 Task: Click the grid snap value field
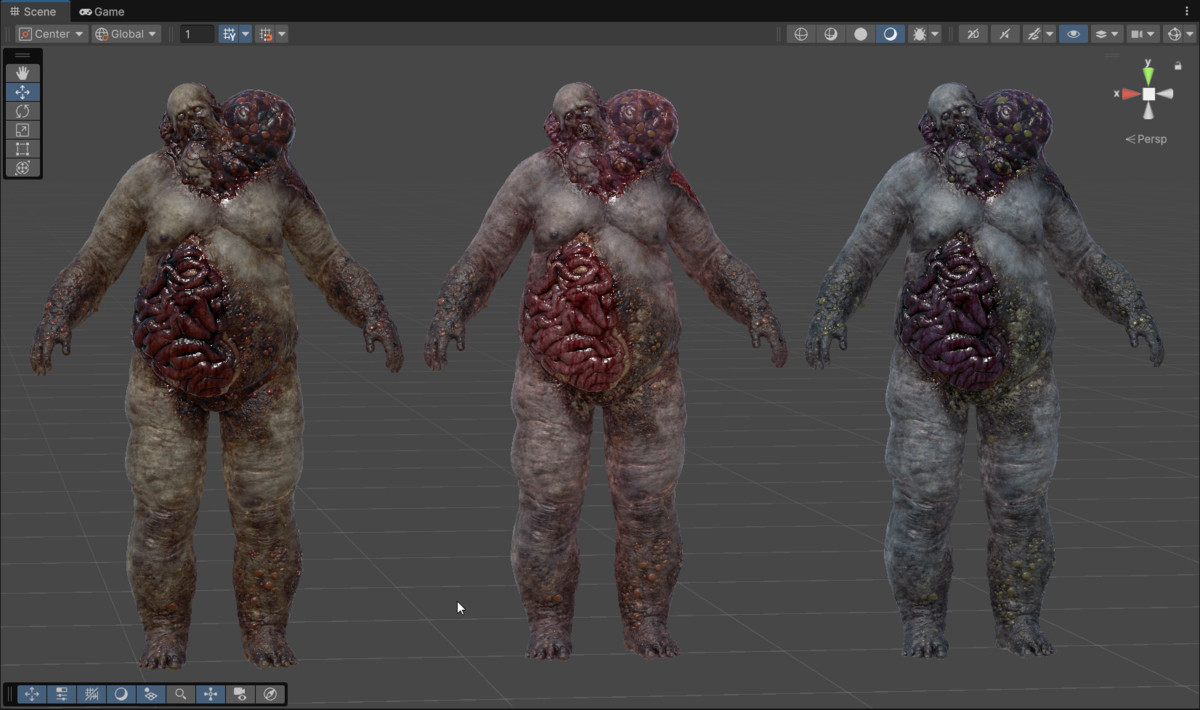tap(197, 34)
